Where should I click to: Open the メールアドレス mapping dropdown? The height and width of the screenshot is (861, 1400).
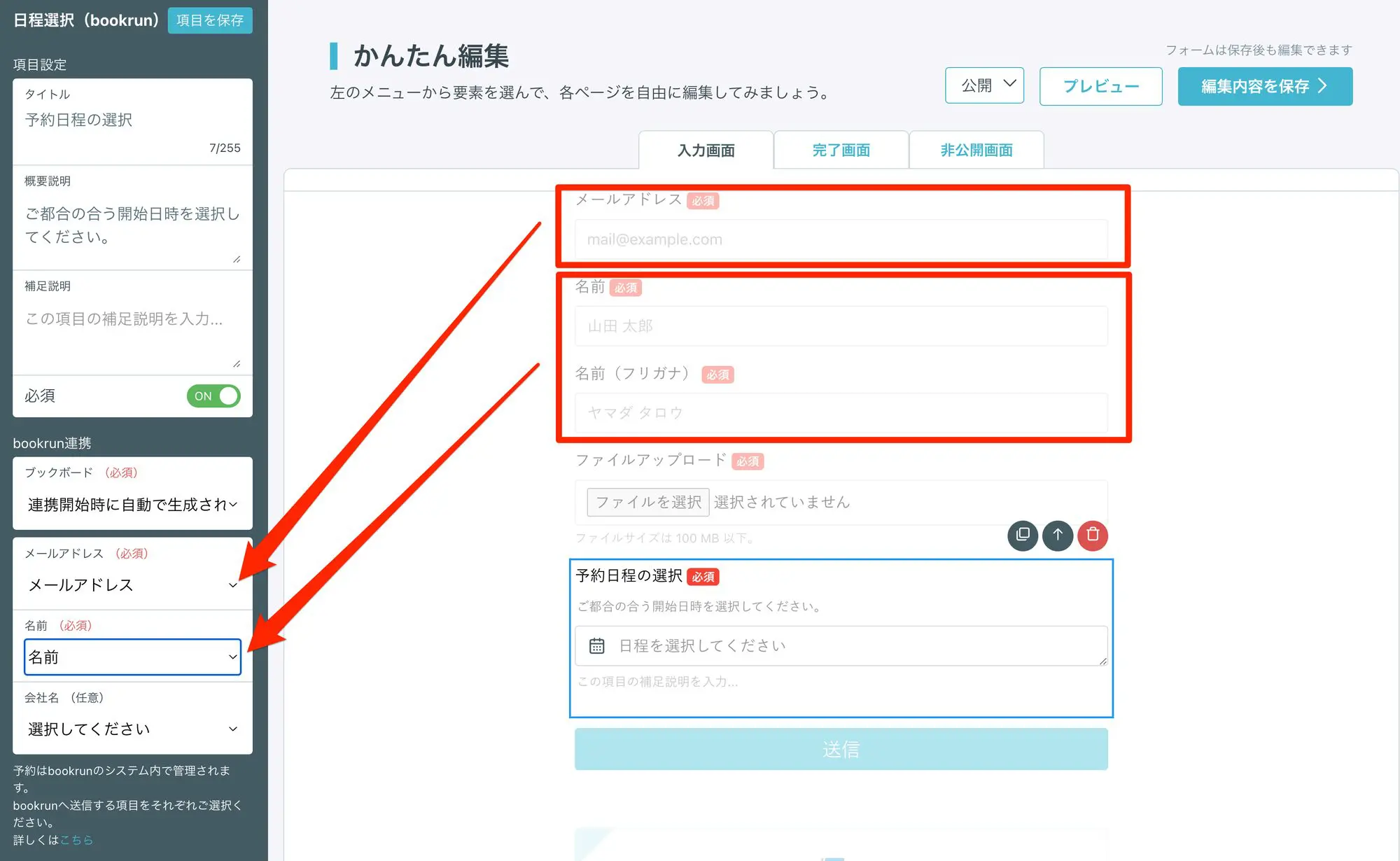(132, 585)
